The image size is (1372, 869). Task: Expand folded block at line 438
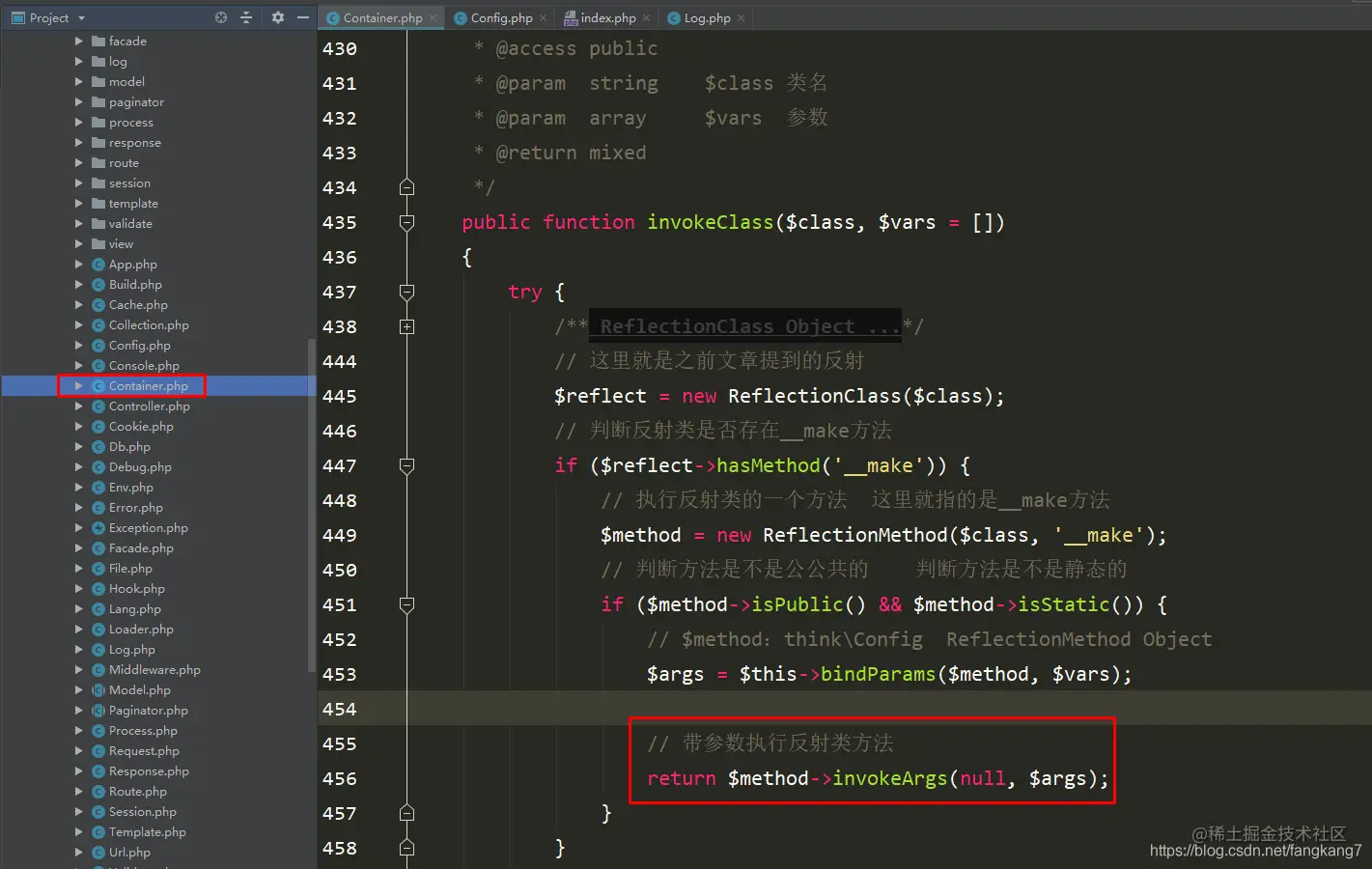tap(406, 326)
